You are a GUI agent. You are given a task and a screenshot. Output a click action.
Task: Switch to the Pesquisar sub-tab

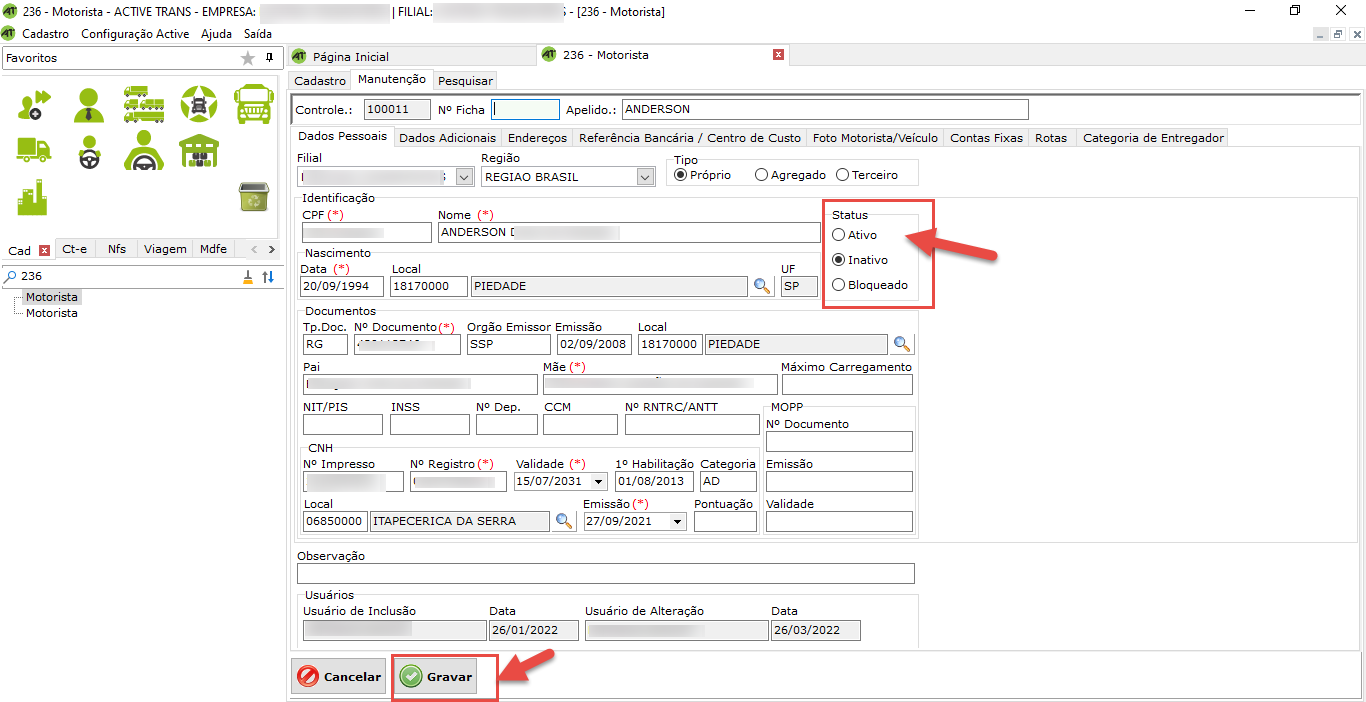pyautogui.click(x=465, y=80)
